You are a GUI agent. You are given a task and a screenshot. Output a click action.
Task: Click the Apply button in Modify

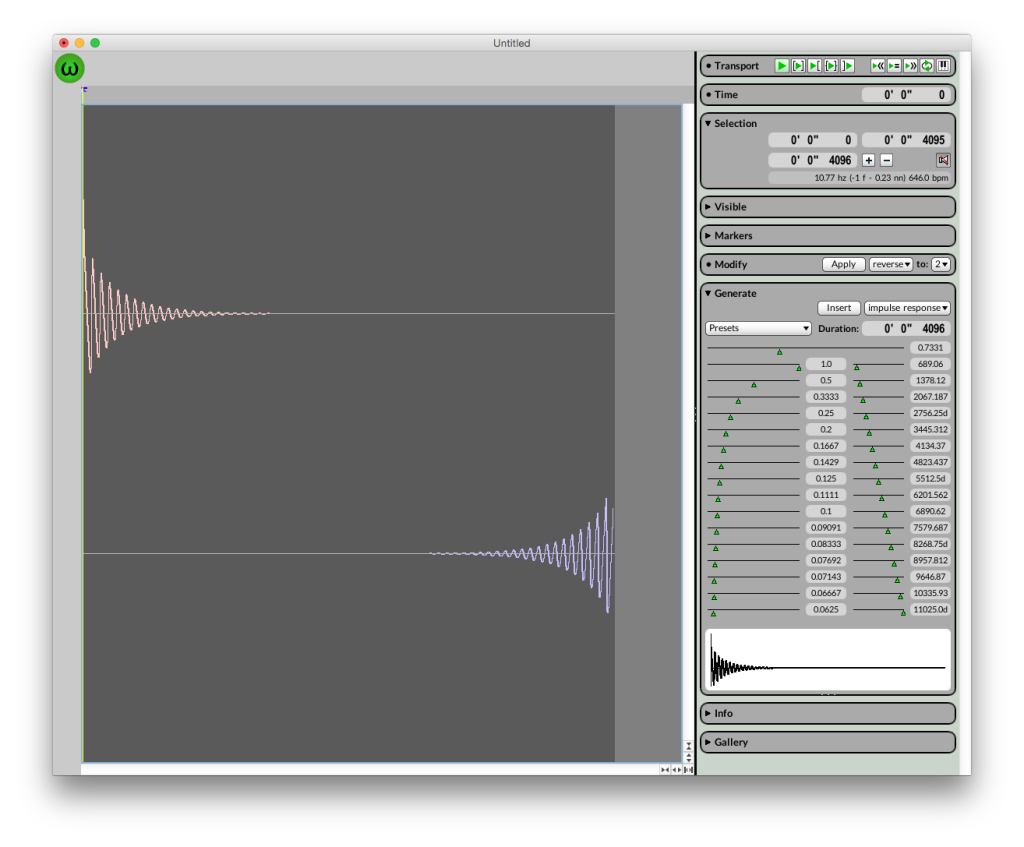pyautogui.click(x=843, y=264)
